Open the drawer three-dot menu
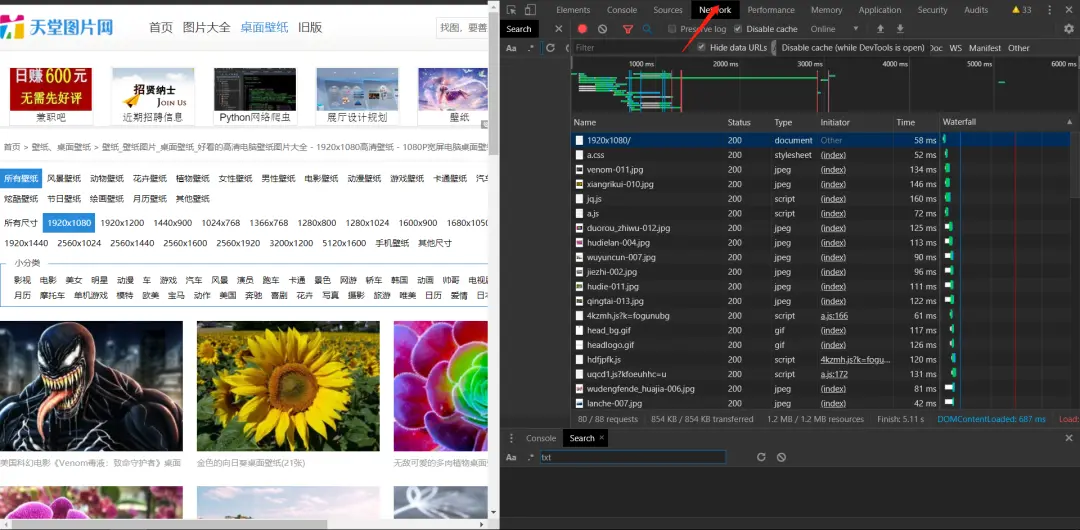Image resolution: width=1080 pixels, height=530 pixels. [511, 438]
